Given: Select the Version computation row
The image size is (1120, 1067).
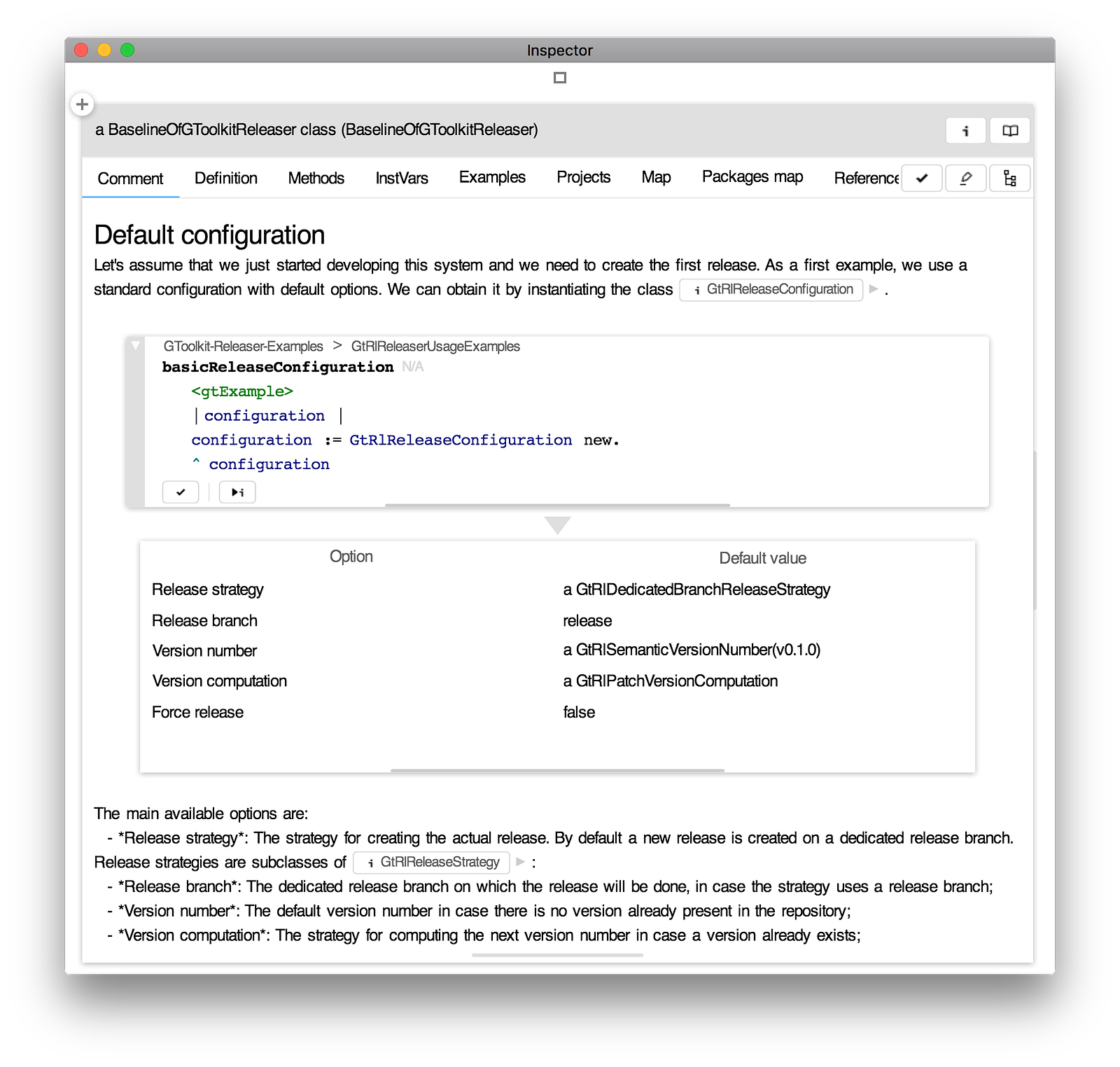Looking at the screenshot, I should [557, 681].
